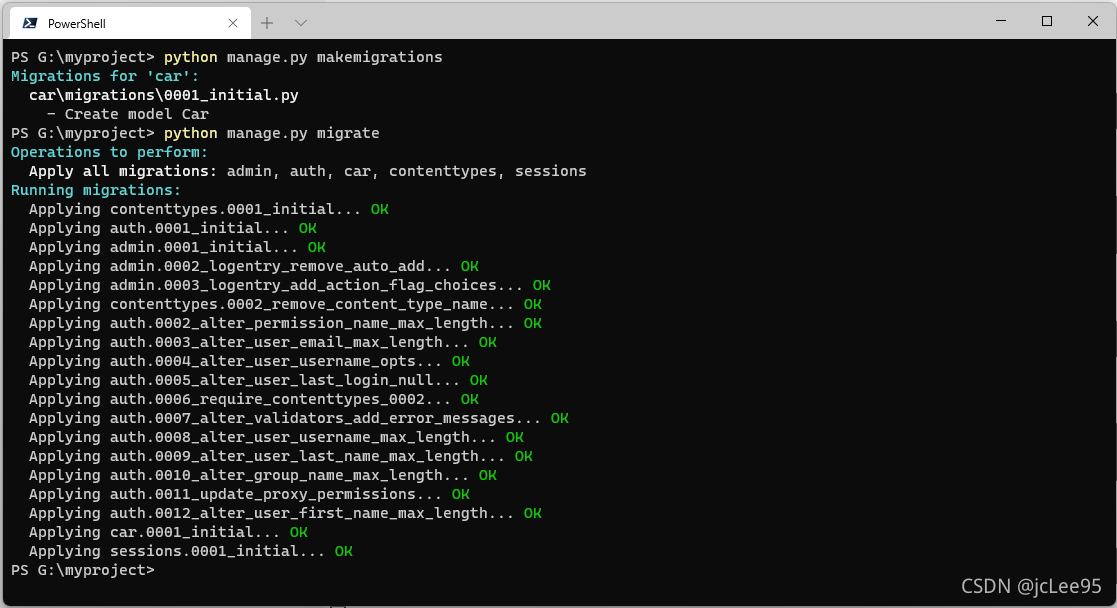1117x608 pixels.
Task: Click the 'admin.0003_logentry_add_action_flag_choices' line
Action: coord(289,285)
